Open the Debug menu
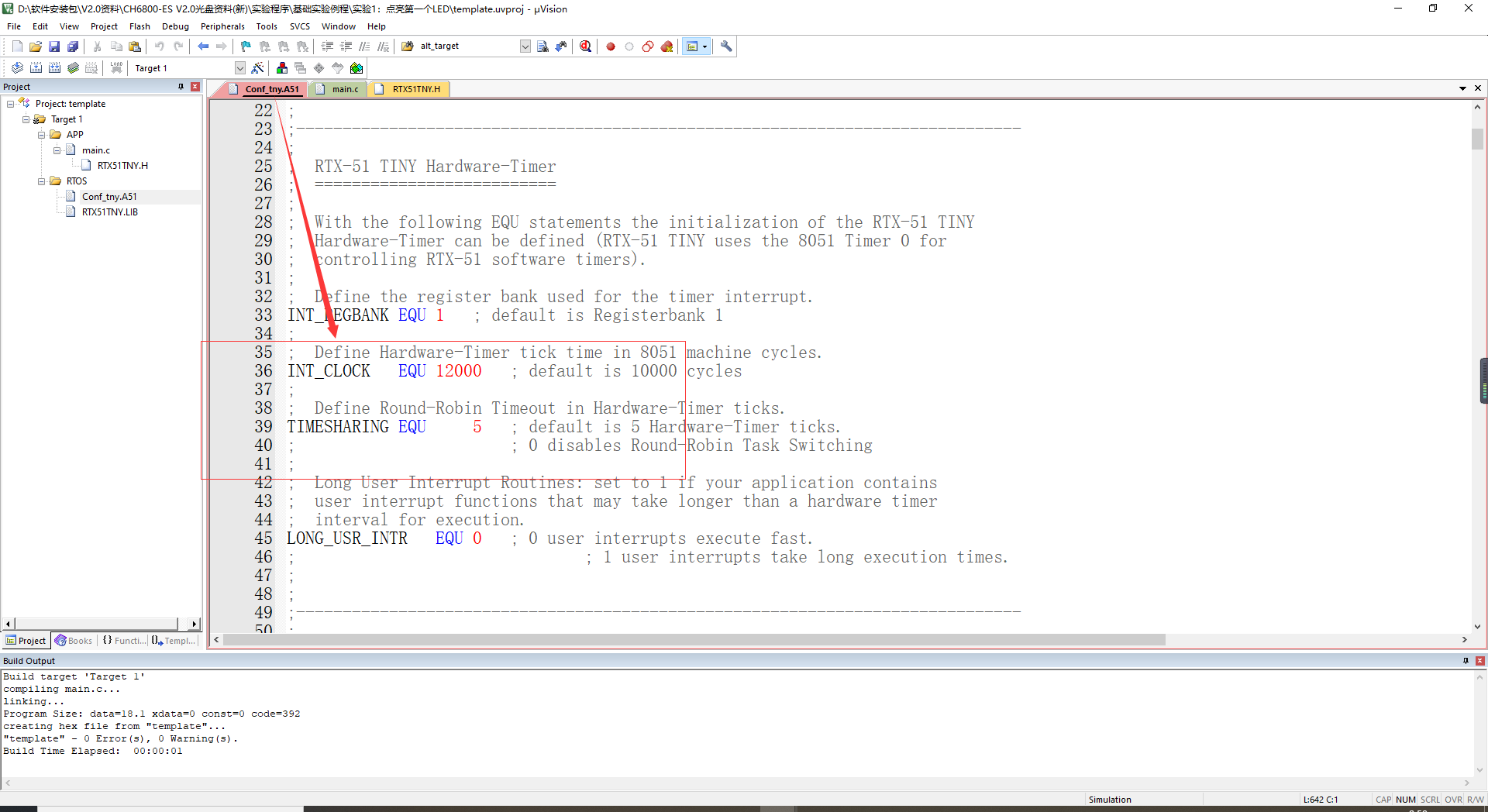1488x812 pixels. coord(175,26)
